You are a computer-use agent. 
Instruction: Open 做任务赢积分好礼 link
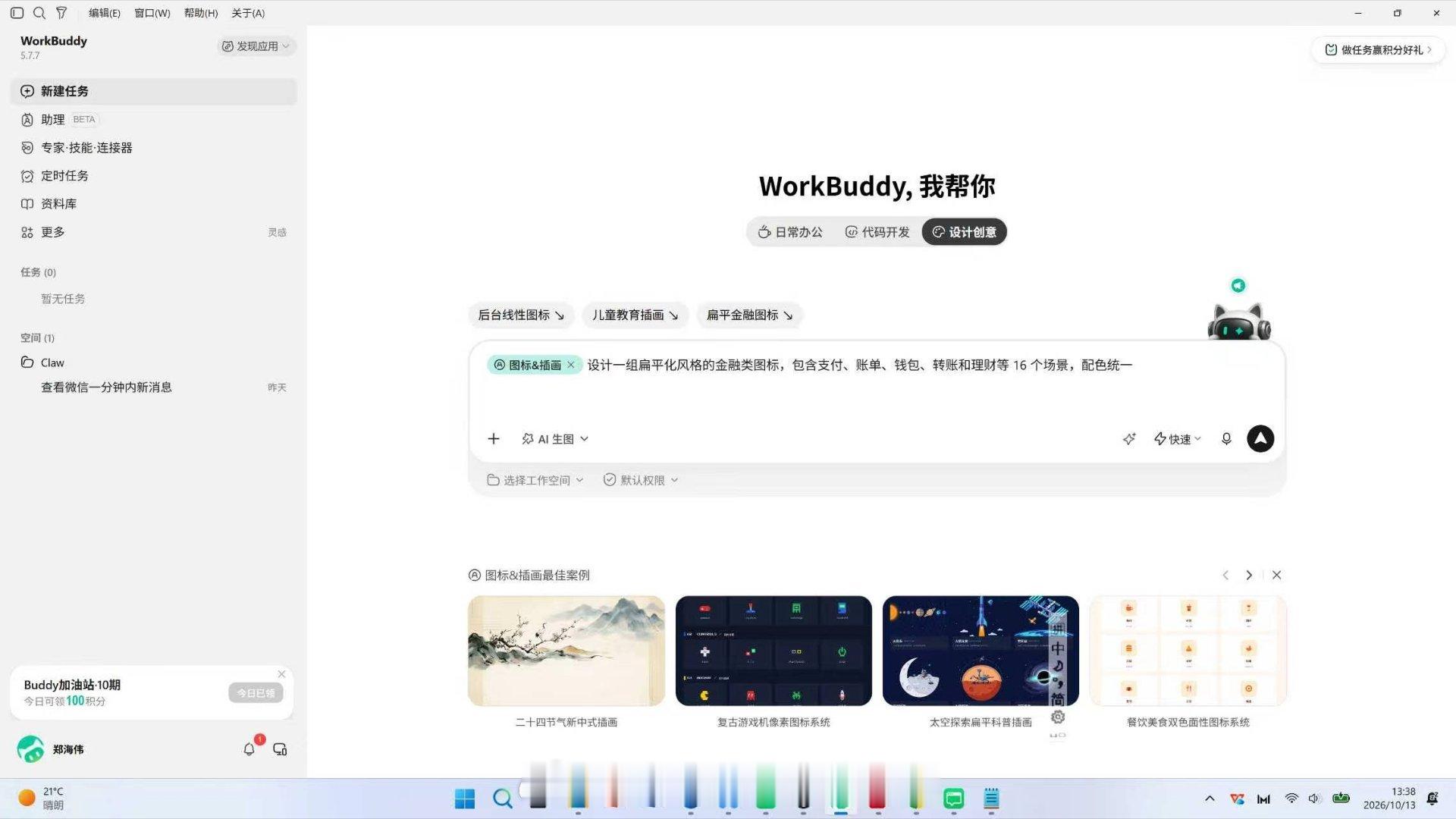(x=1378, y=50)
